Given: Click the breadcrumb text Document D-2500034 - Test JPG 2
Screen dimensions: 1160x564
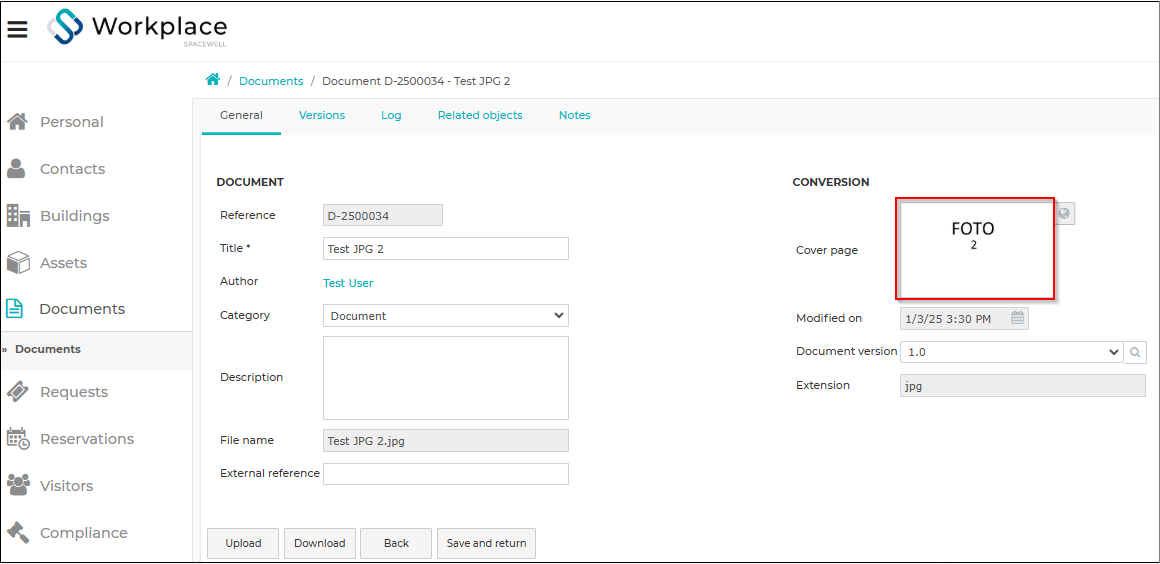Looking at the screenshot, I should point(416,81).
